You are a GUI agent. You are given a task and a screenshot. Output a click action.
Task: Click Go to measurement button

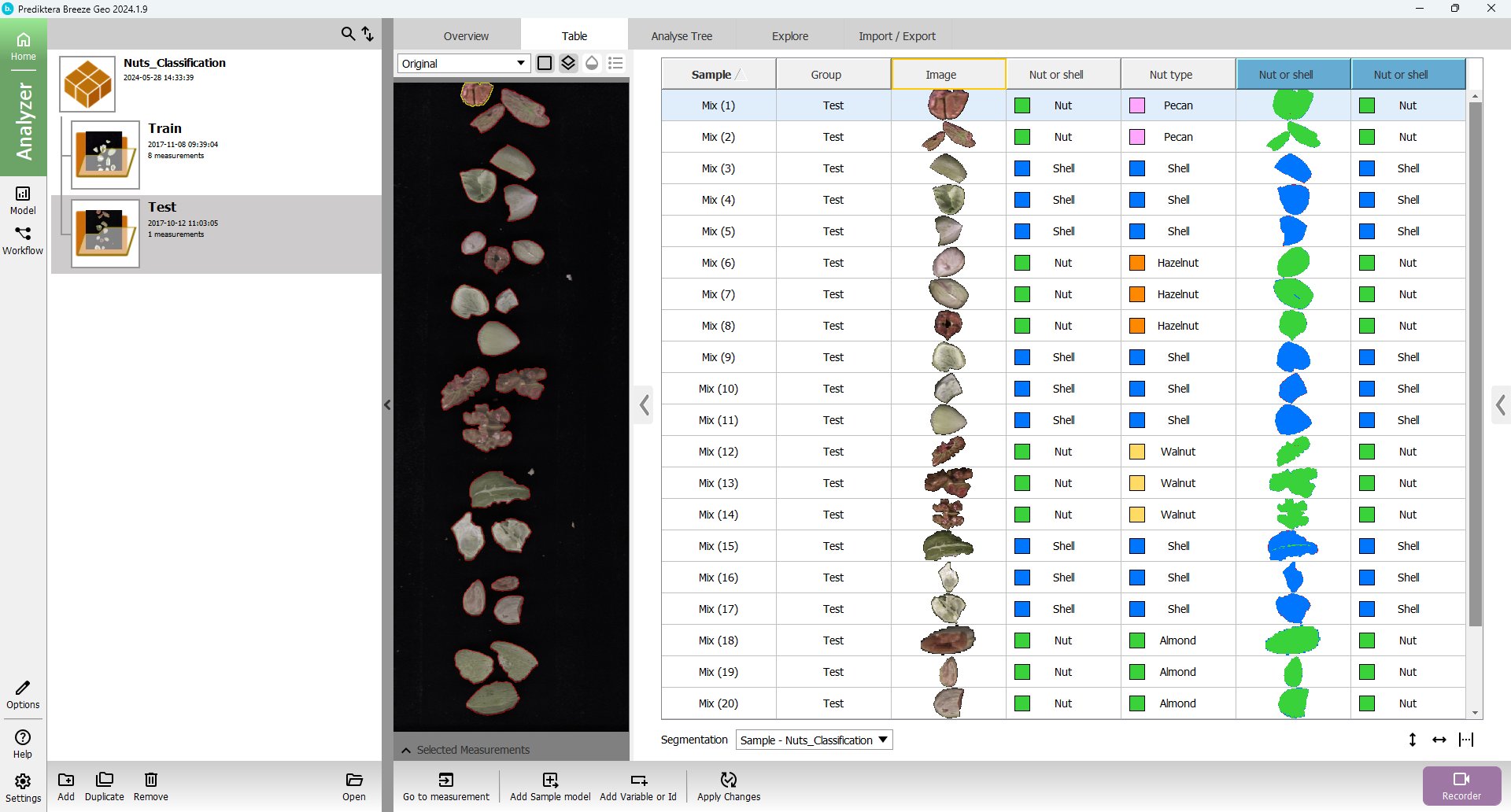[x=446, y=785]
